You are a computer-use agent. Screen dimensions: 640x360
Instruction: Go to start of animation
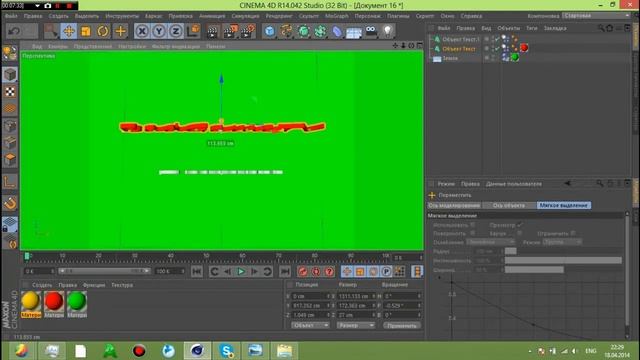[x=197, y=271]
